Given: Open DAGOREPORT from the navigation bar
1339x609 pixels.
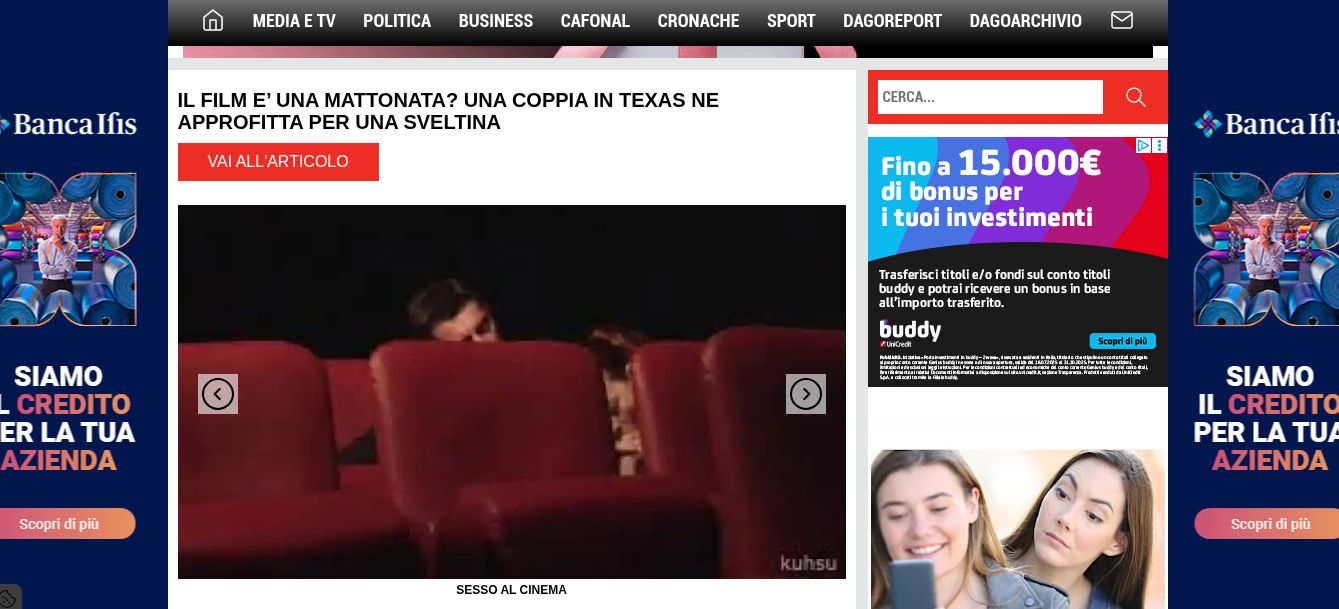Looking at the screenshot, I should tap(892, 21).
